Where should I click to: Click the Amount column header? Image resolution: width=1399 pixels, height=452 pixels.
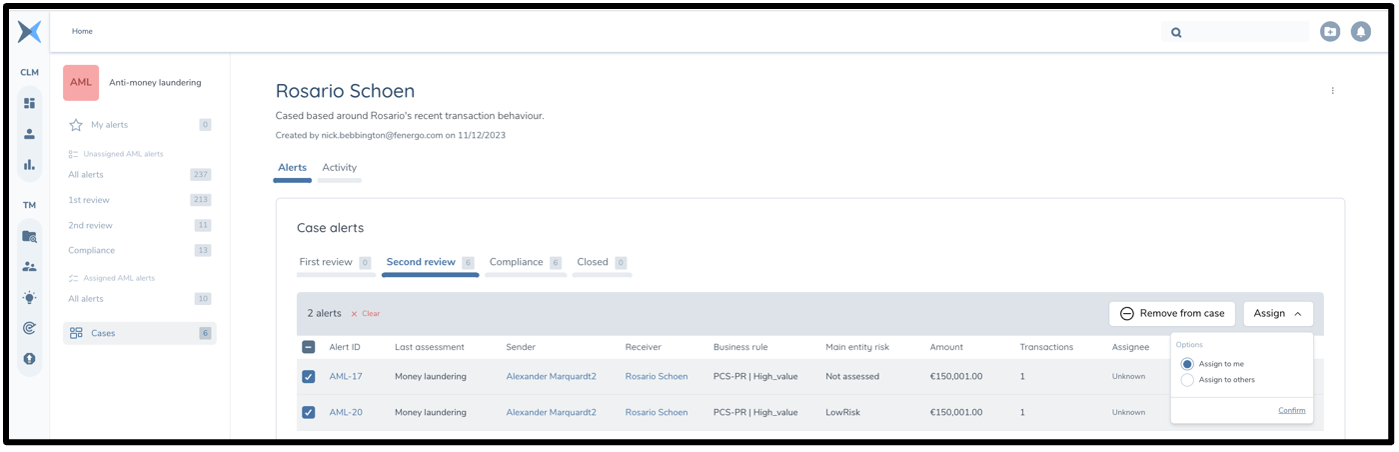pyautogui.click(x=946, y=347)
